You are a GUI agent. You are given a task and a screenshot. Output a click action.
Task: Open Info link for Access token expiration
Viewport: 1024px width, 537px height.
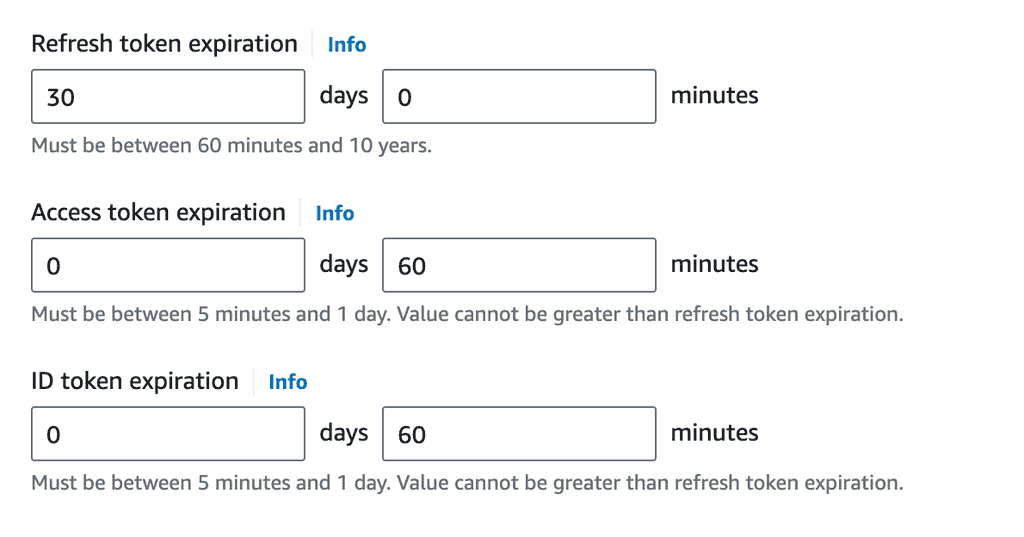tap(335, 214)
